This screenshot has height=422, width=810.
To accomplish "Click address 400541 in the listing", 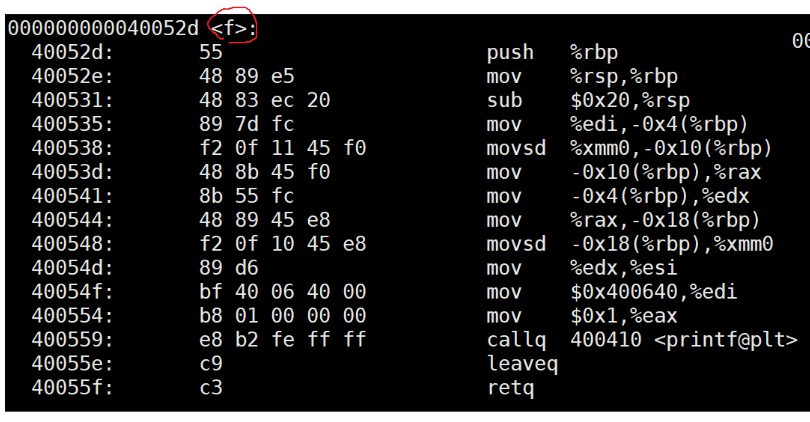I will point(72,196).
